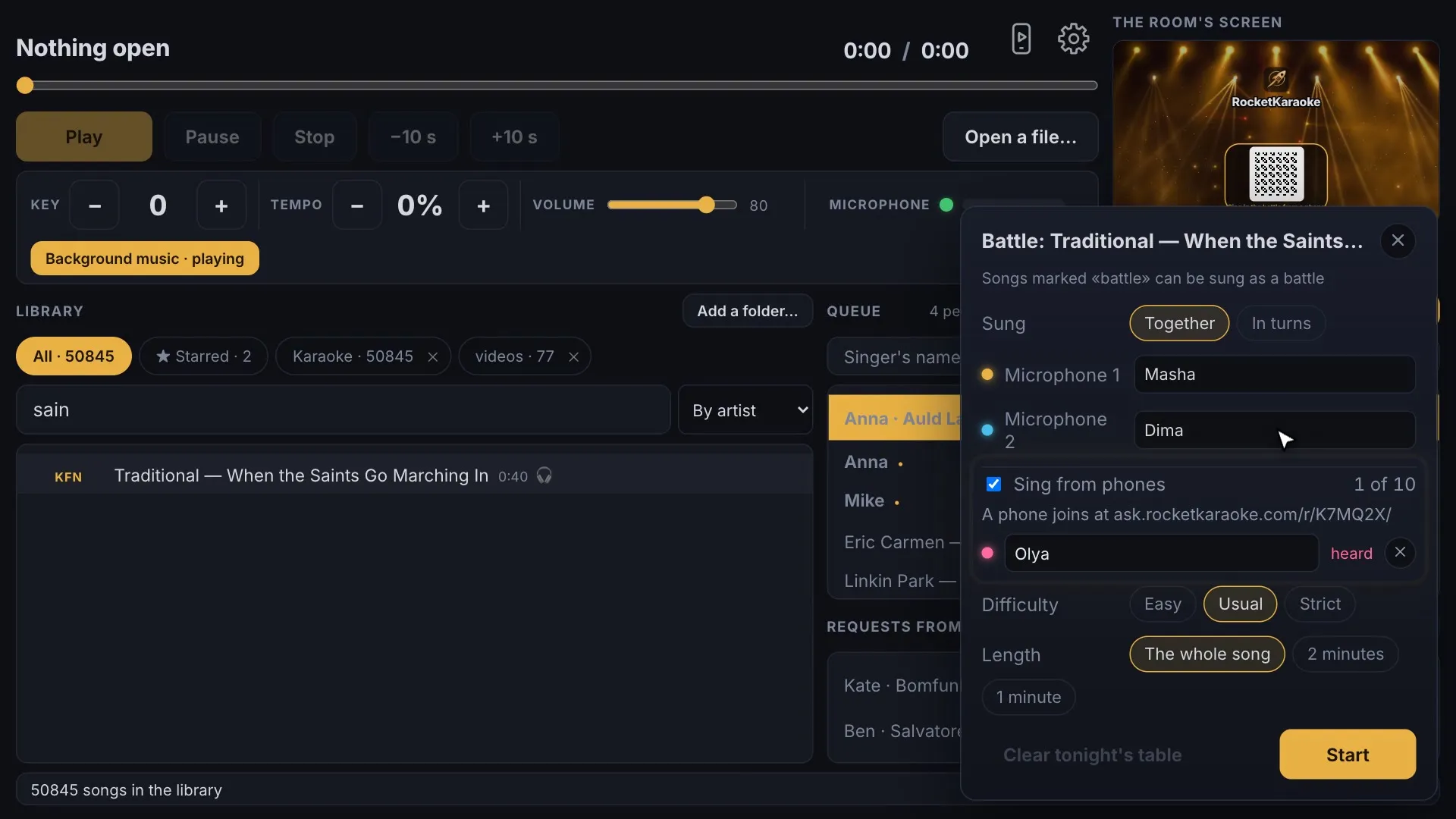1456x819 pixels.
Task: Click Open a file button
Action: [1021, 137]
